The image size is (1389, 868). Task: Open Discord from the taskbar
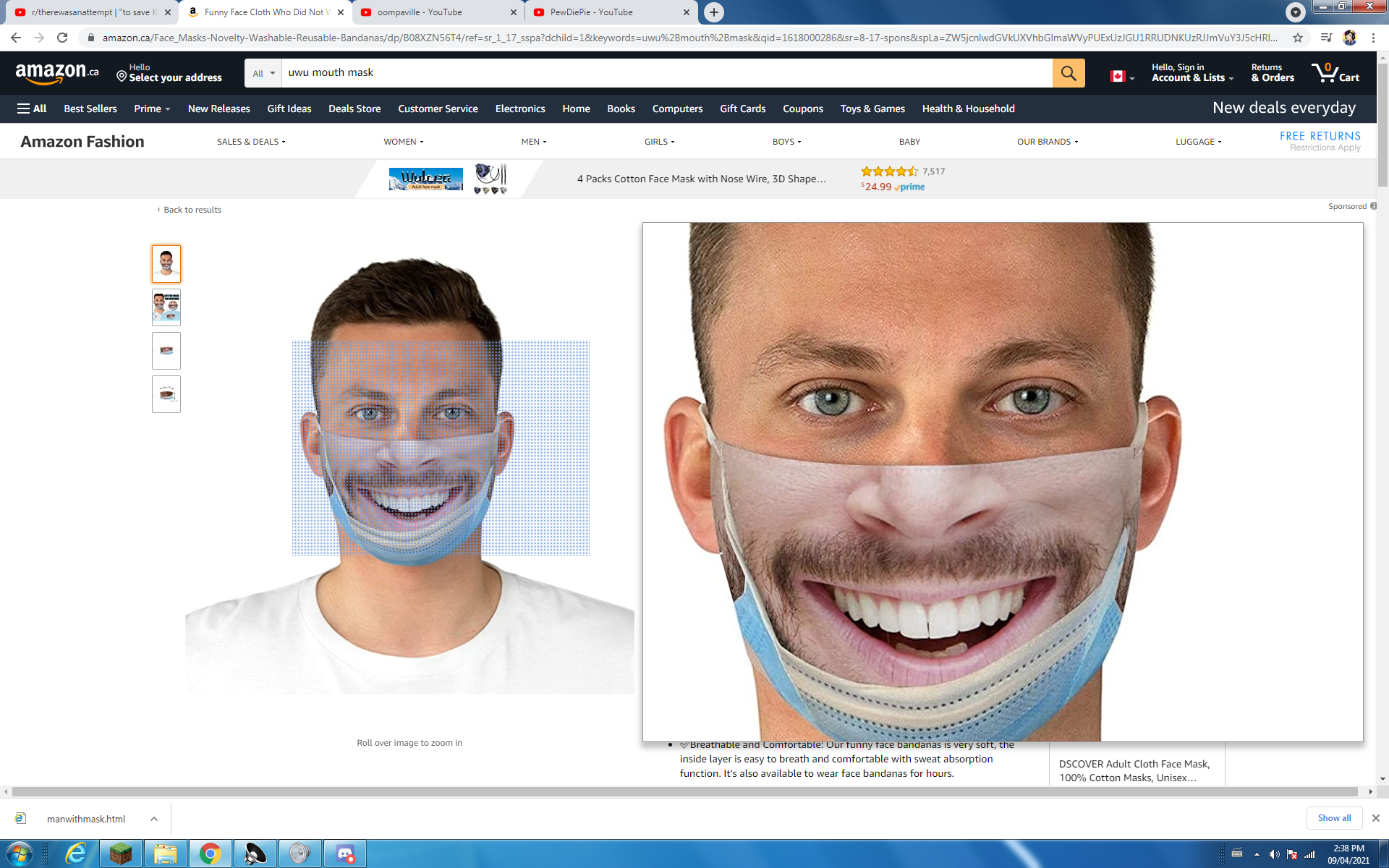click(346, 854)
